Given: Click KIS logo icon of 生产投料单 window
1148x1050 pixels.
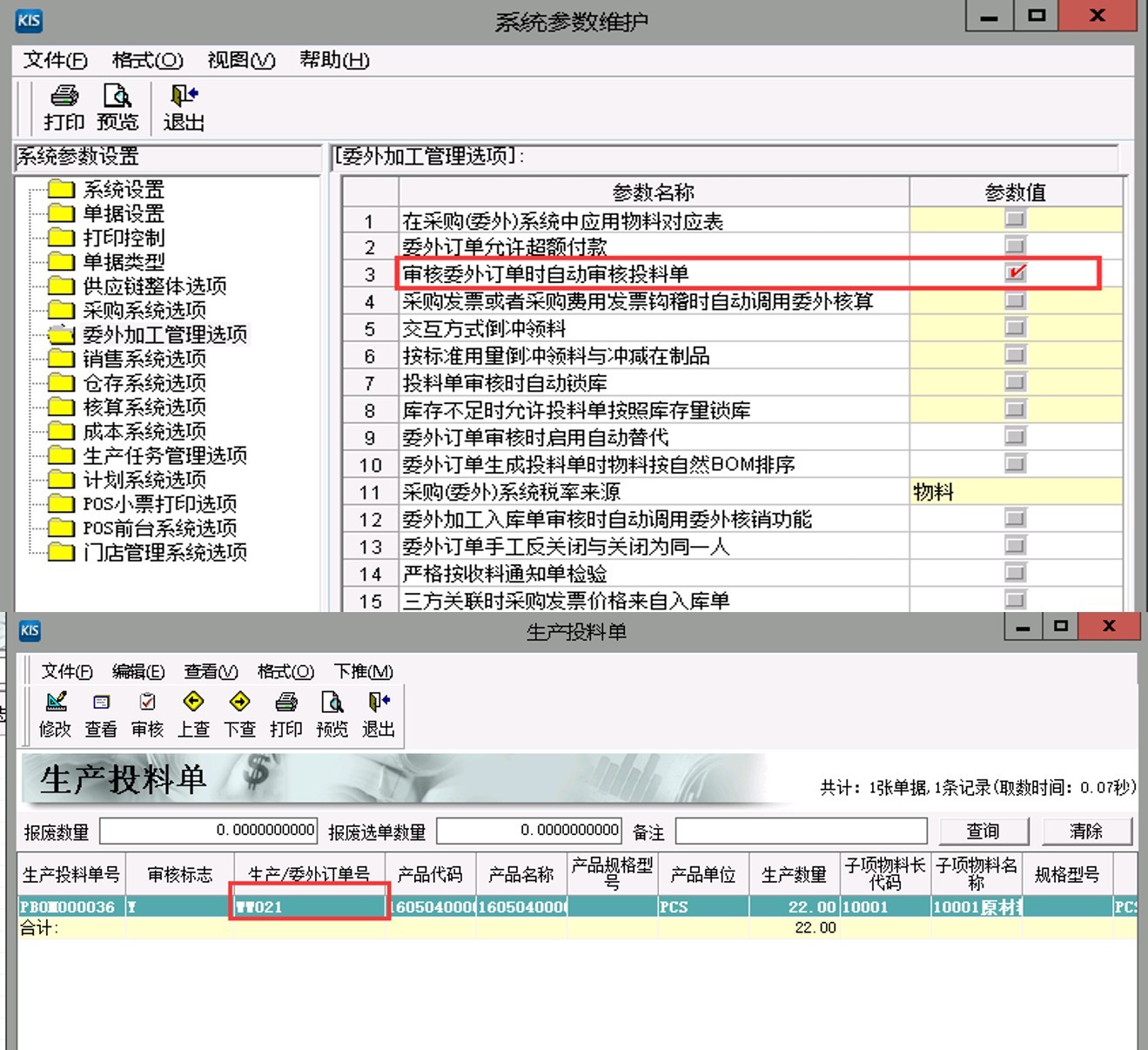Looking at the screenshot, I should (x=30, y=630).
